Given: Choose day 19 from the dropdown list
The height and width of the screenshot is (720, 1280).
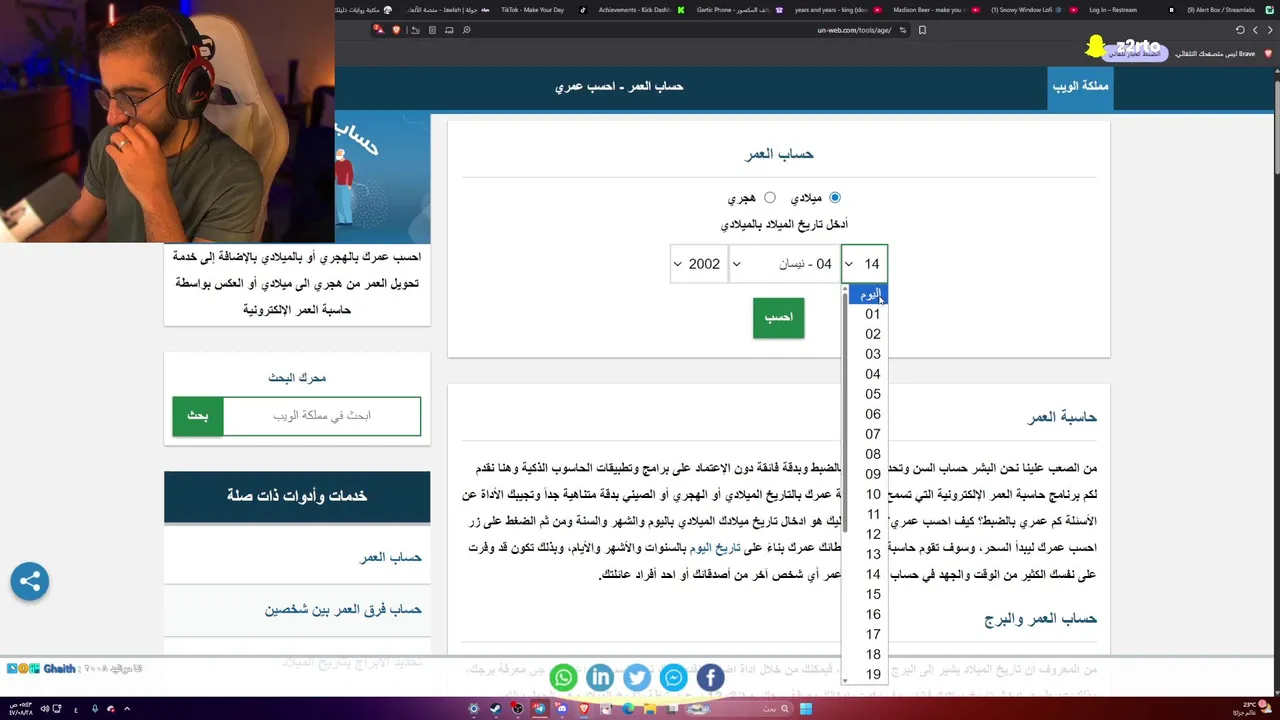Looking at the screenshot, I should coord(867,674).
